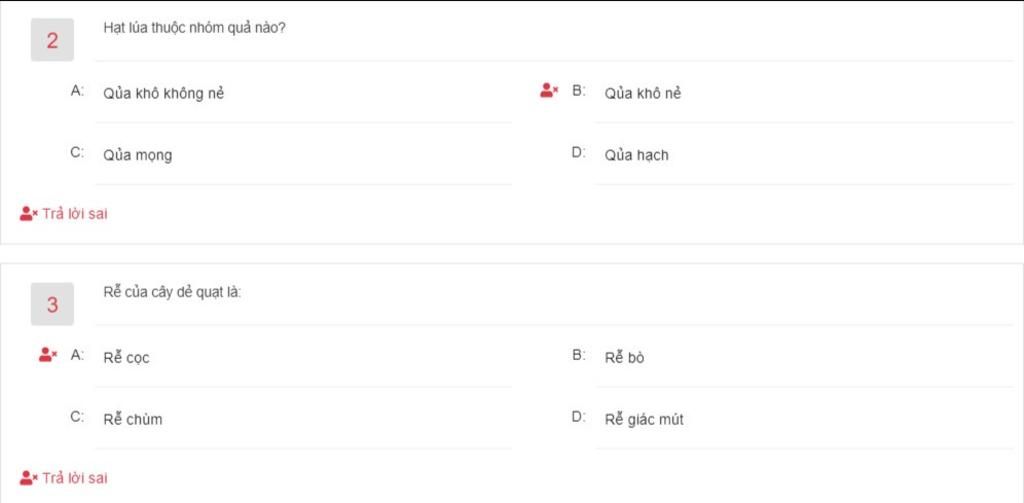The width and height of the screenshot is (1024, 503).
Task: Select answer 'Rễ cọc'
Action: 127,358
